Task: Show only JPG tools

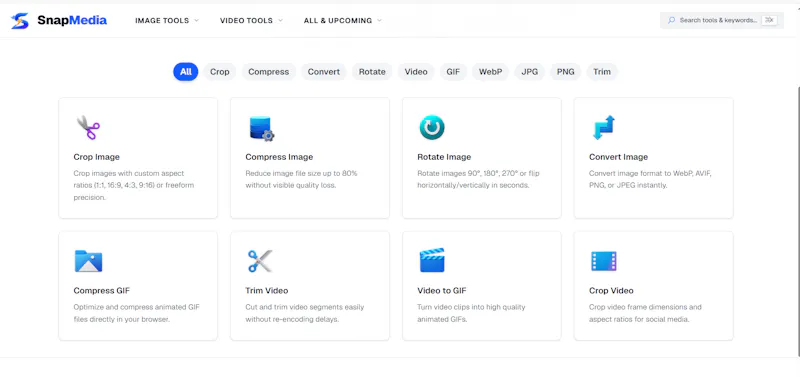Action: (530, 72)
